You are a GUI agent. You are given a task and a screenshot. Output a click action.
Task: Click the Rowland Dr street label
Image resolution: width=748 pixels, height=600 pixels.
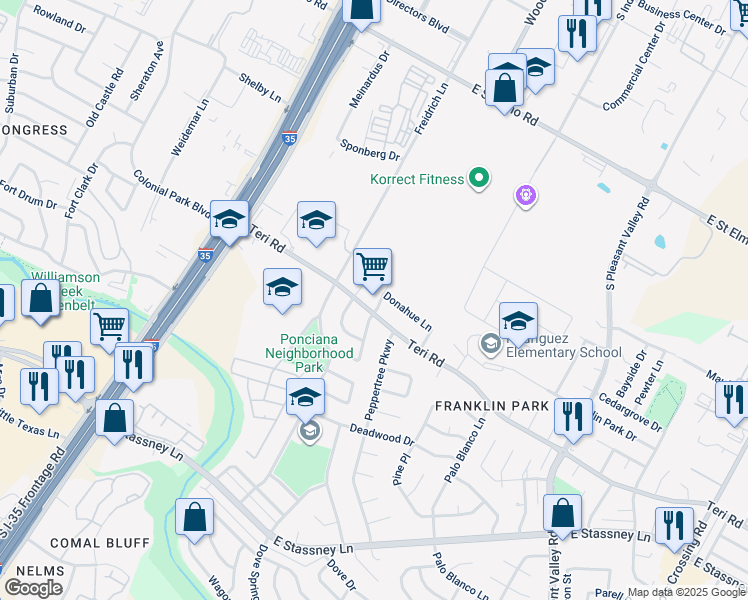[60, 20]
